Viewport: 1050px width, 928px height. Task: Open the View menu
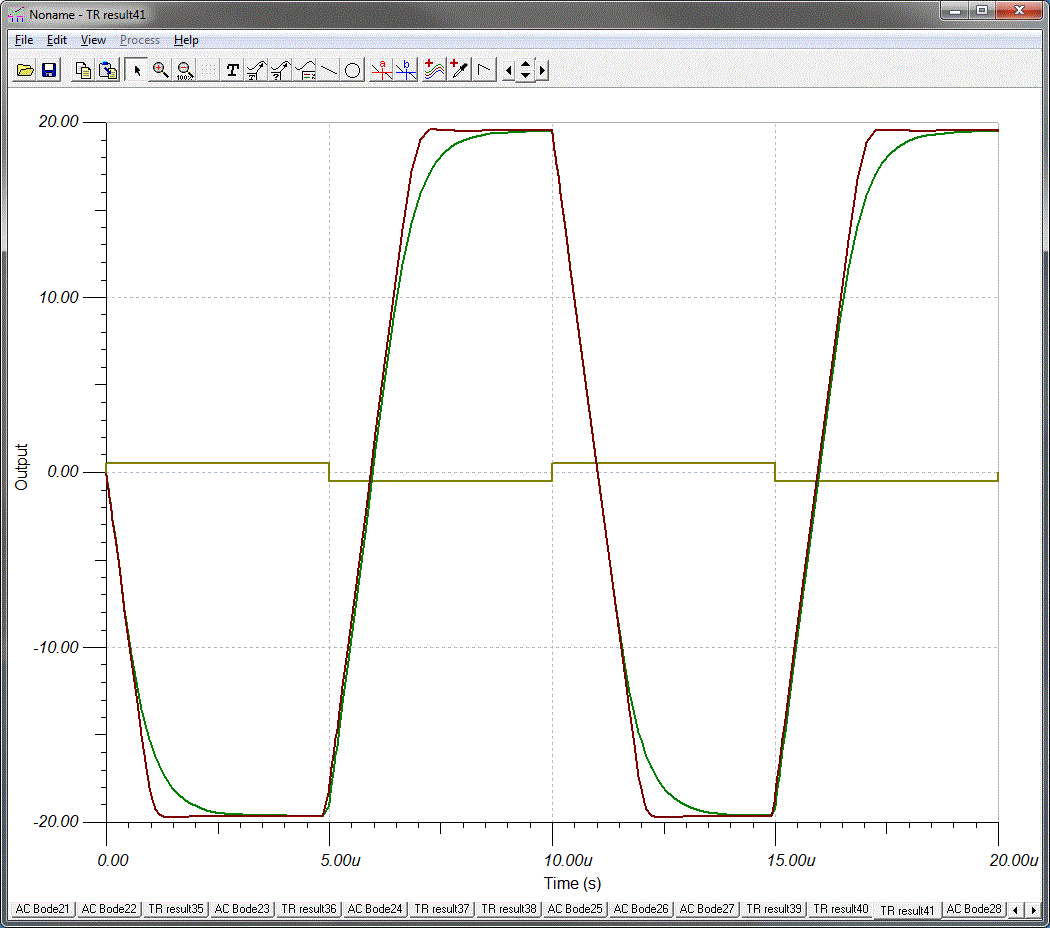93,40
